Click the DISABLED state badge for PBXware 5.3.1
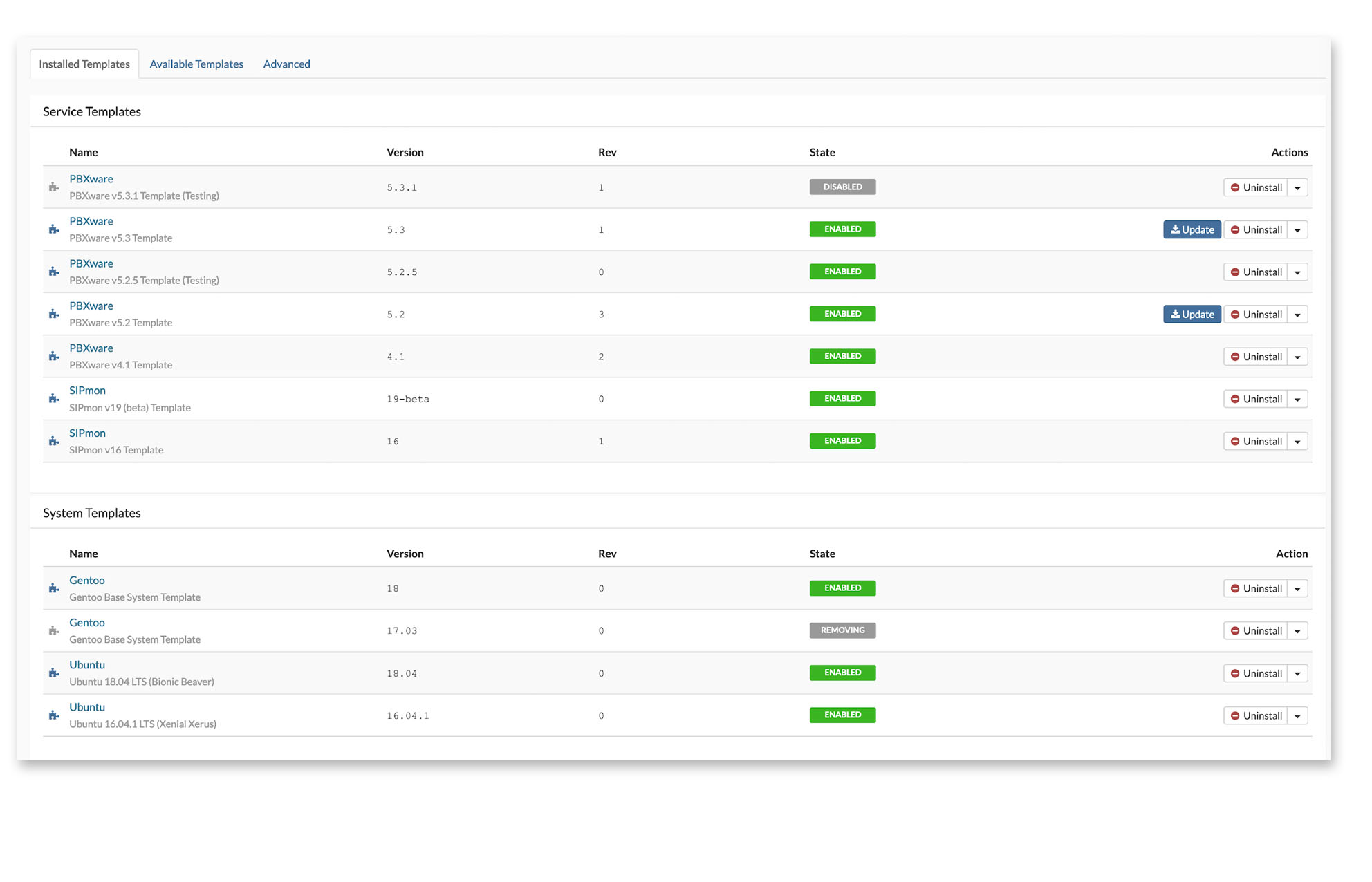 (x=842, y=187)
